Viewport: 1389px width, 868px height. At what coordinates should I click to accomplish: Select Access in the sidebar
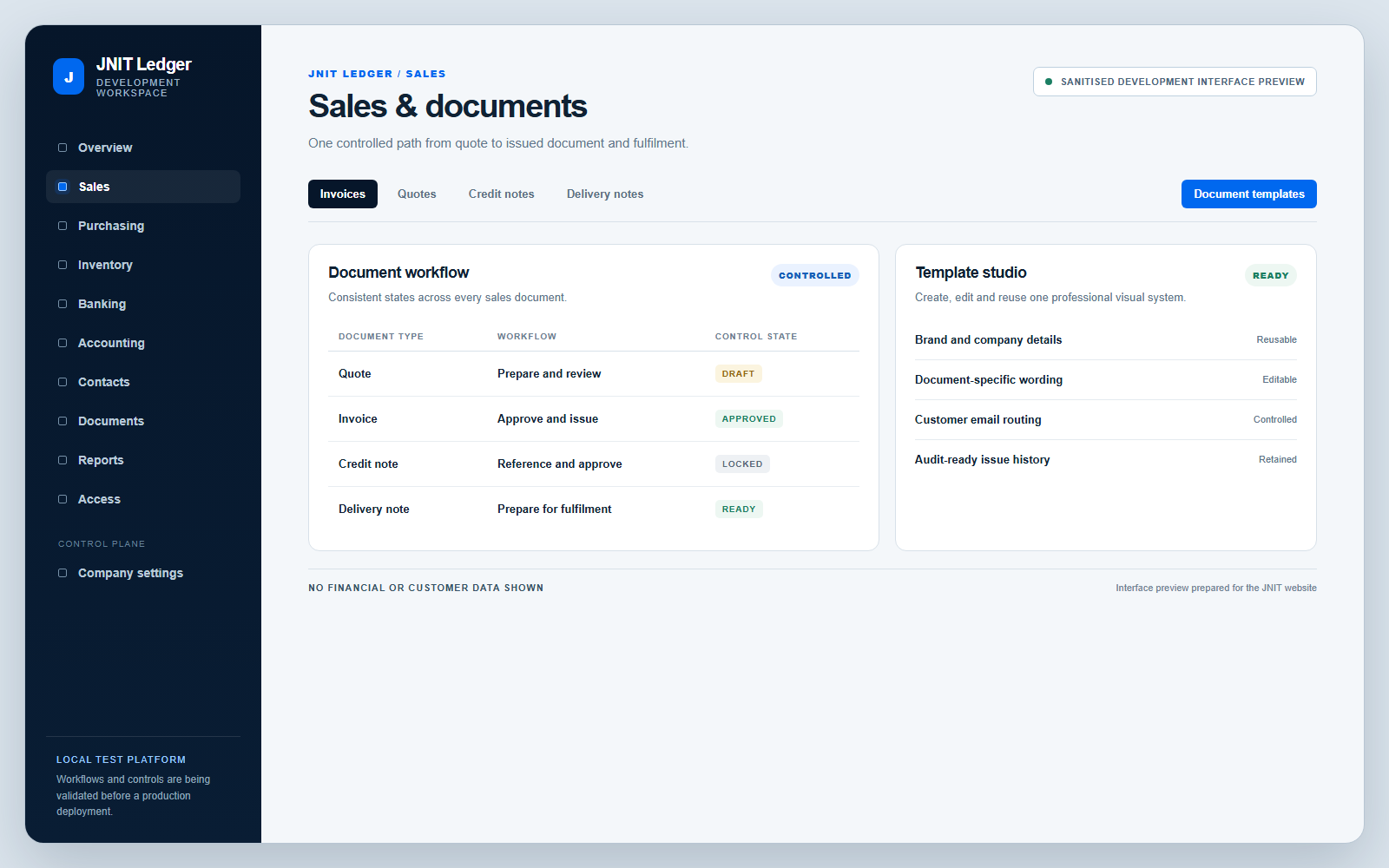(x=143, y=499)
